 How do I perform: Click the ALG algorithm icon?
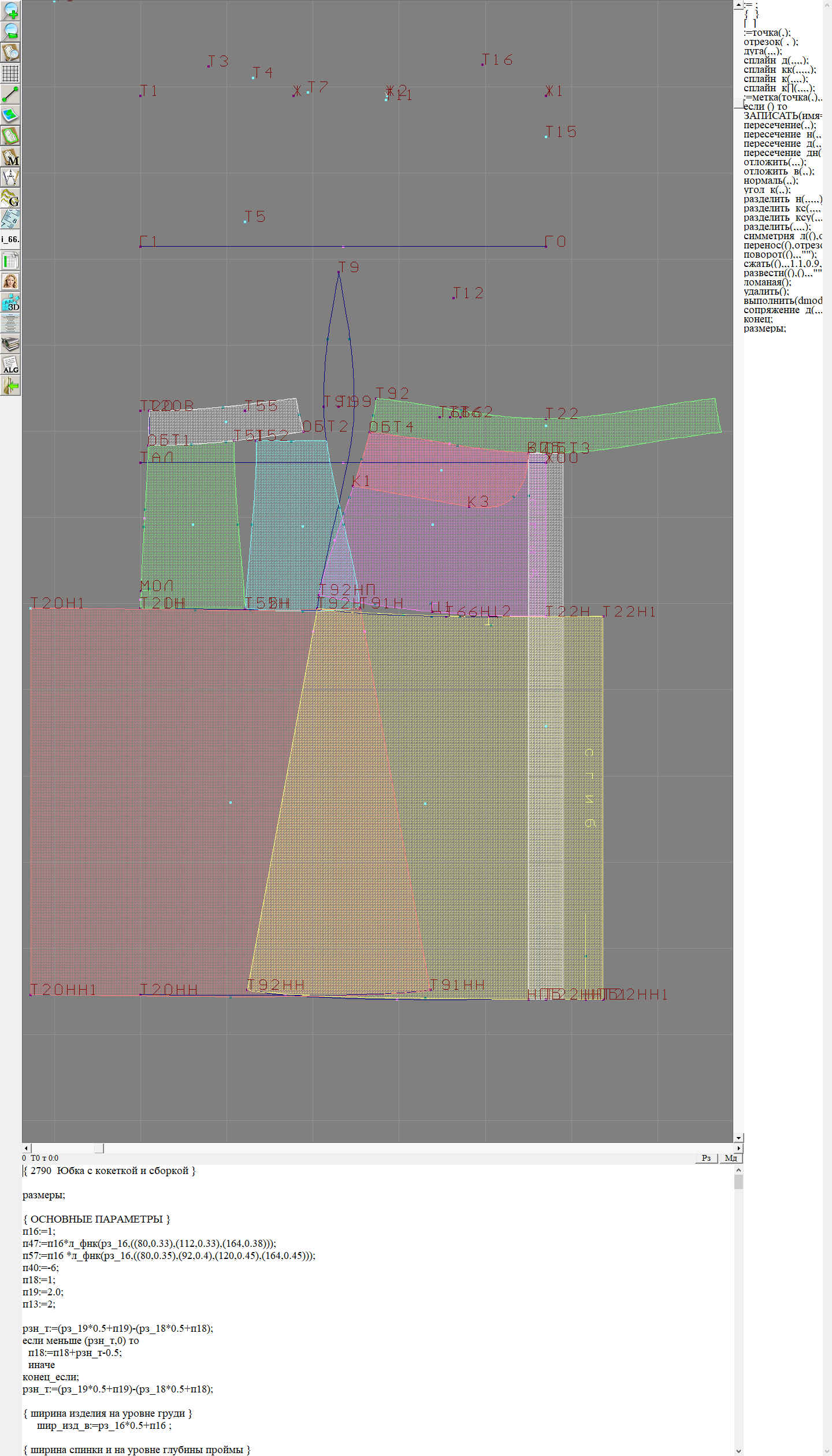10,365
